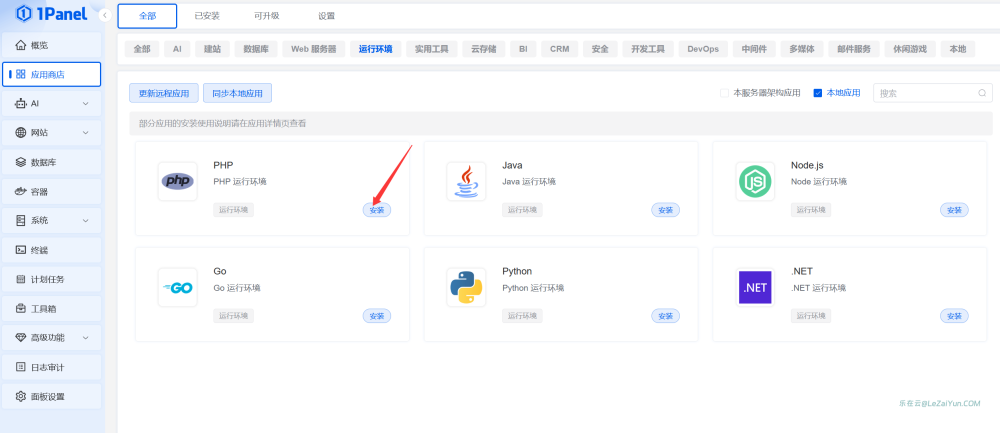The width and height of the screenshot is (1000, 433).
Task: Click the search magnifier icon
Action: pyautogui.click(x=982, y=93)
